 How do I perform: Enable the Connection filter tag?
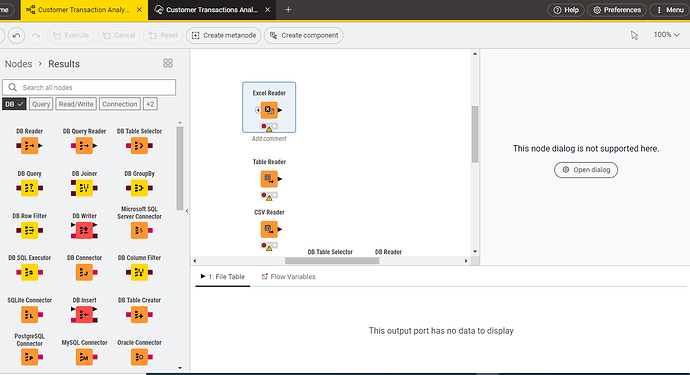point(120,104)
